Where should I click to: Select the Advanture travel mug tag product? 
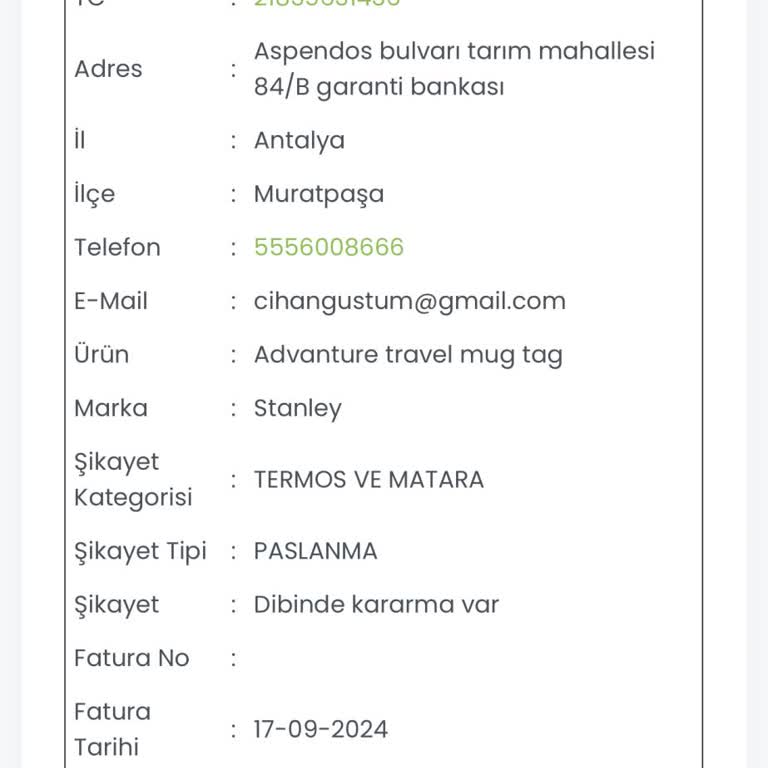pos(408,355)
